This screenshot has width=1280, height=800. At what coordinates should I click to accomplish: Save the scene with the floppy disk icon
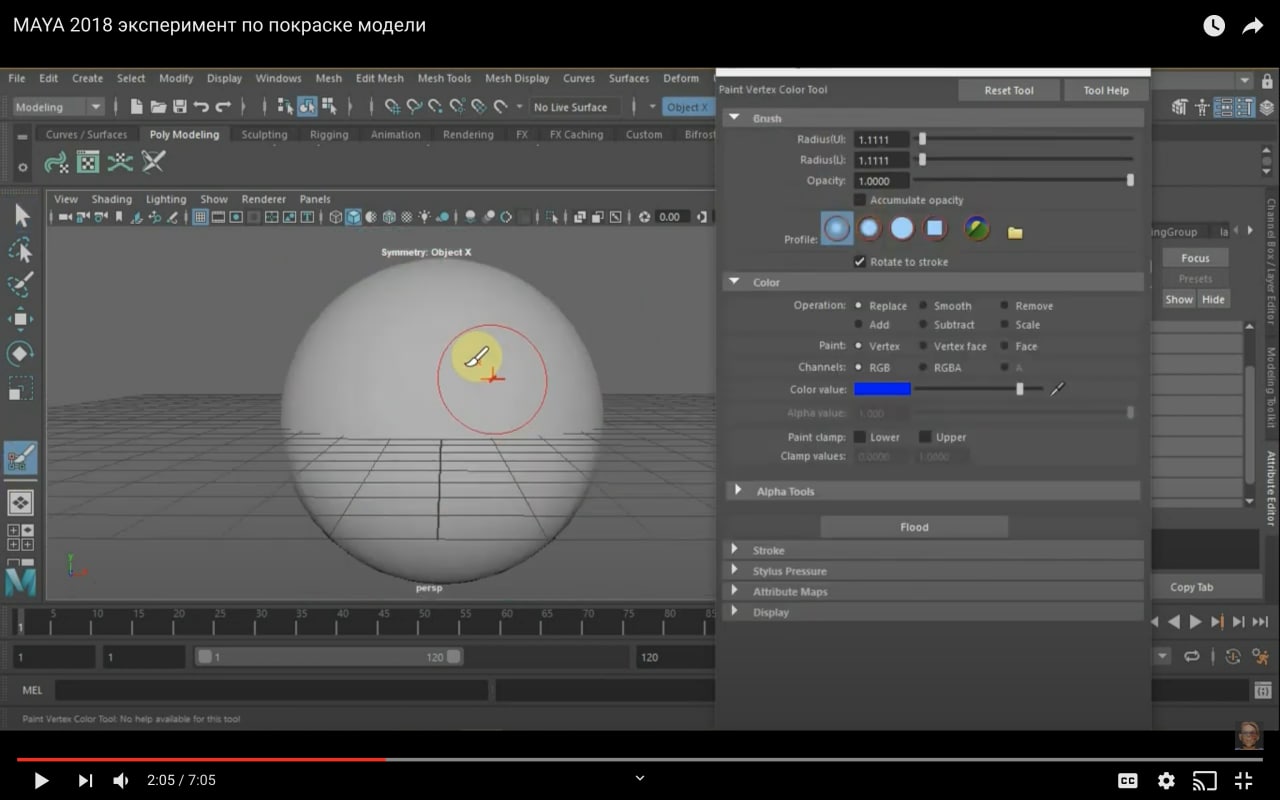[180, 107]
